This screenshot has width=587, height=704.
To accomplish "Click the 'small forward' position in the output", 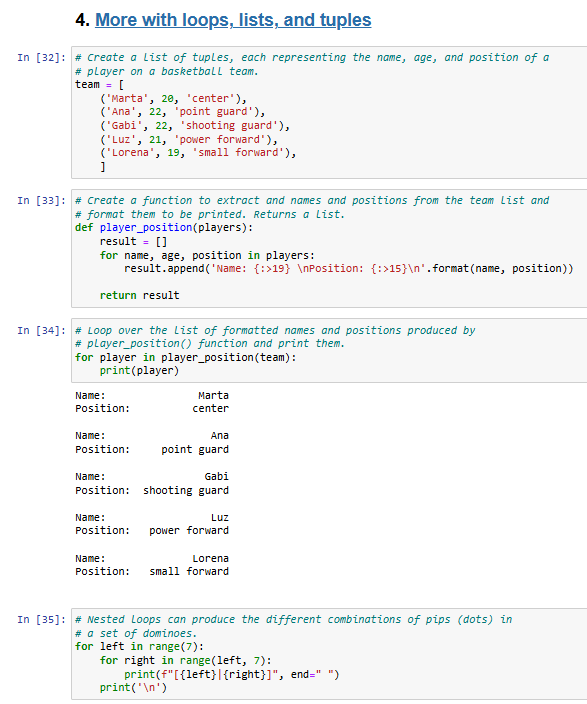I will (x=189, y=572).
